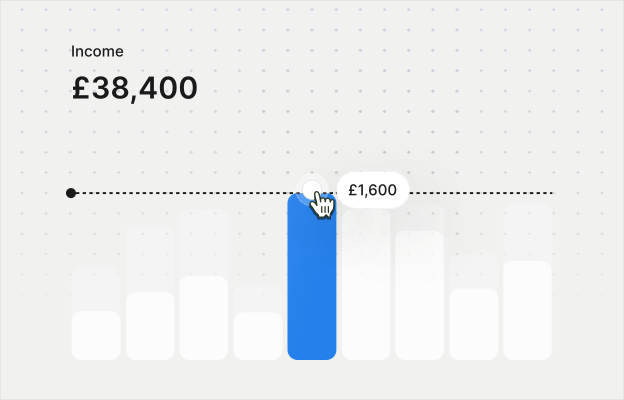Select the last solid bar on the right
This screenshot has height=400, width=624.
[527, 310]
